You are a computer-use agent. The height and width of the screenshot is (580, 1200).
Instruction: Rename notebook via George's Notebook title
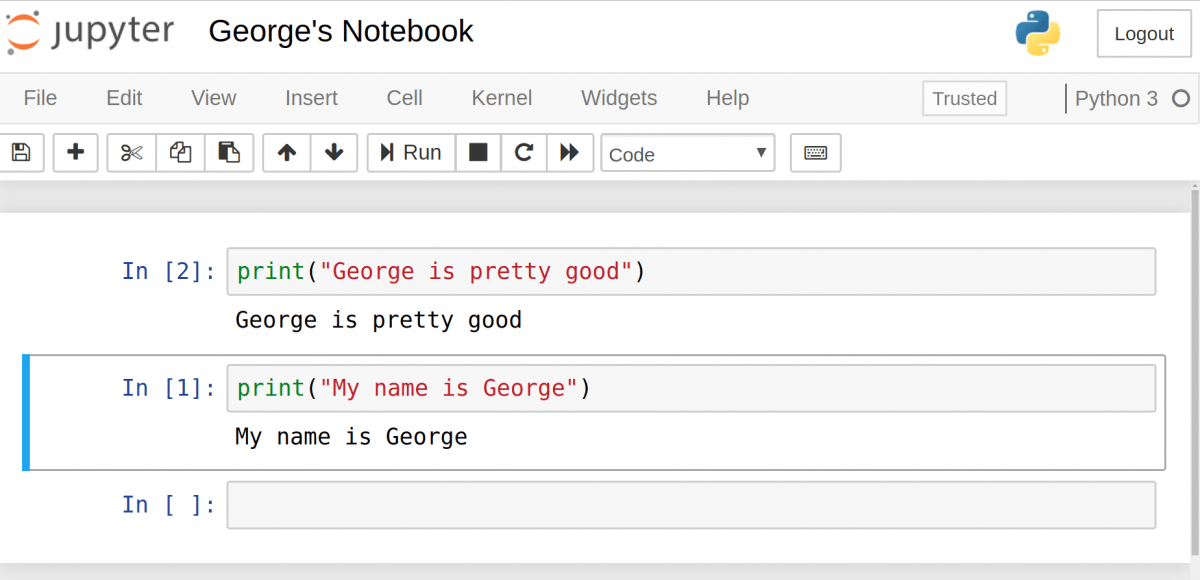[x=341, y=31]
